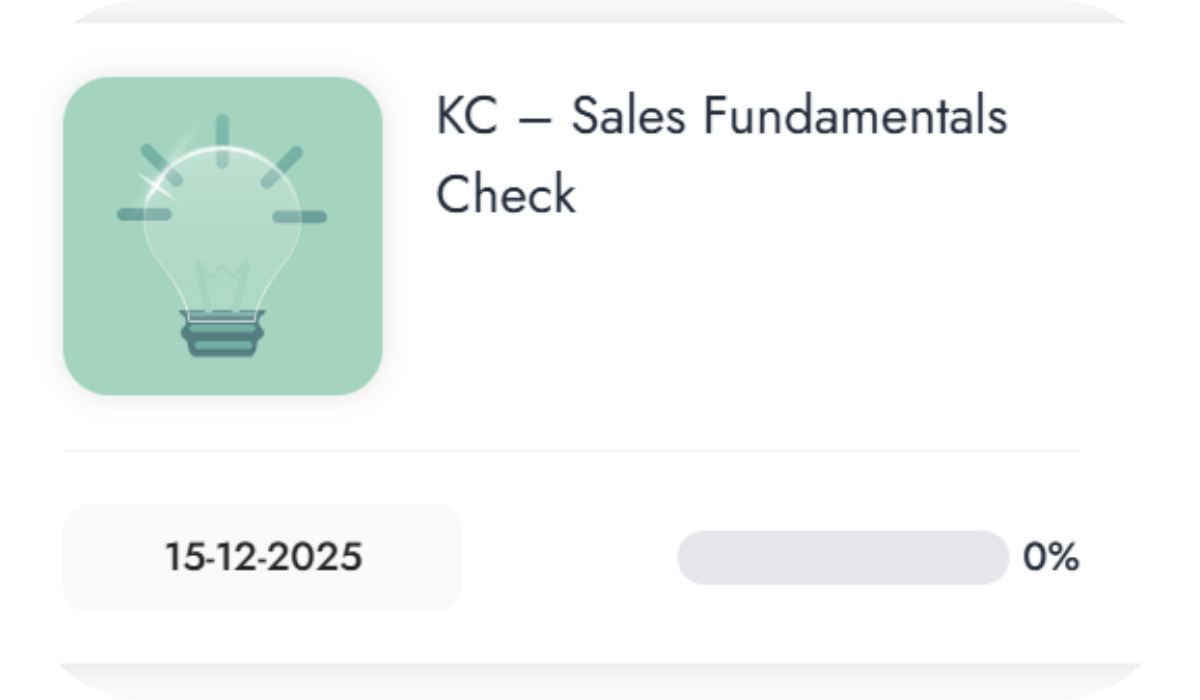
Task: Click the word "Fundamentals" in the title
Action: point(855,117)
